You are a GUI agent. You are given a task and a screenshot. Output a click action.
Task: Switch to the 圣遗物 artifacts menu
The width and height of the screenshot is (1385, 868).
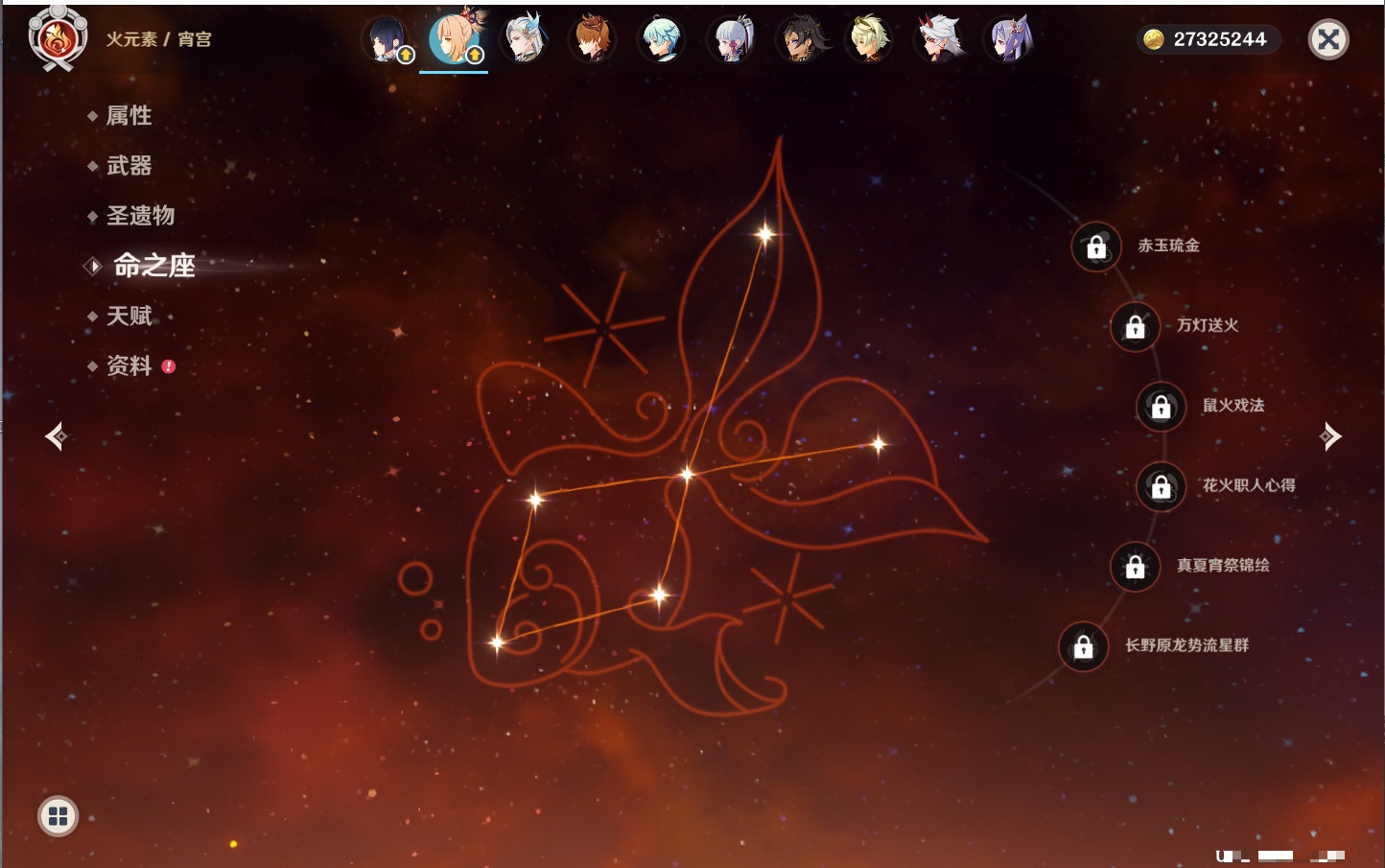pos(140,216)
